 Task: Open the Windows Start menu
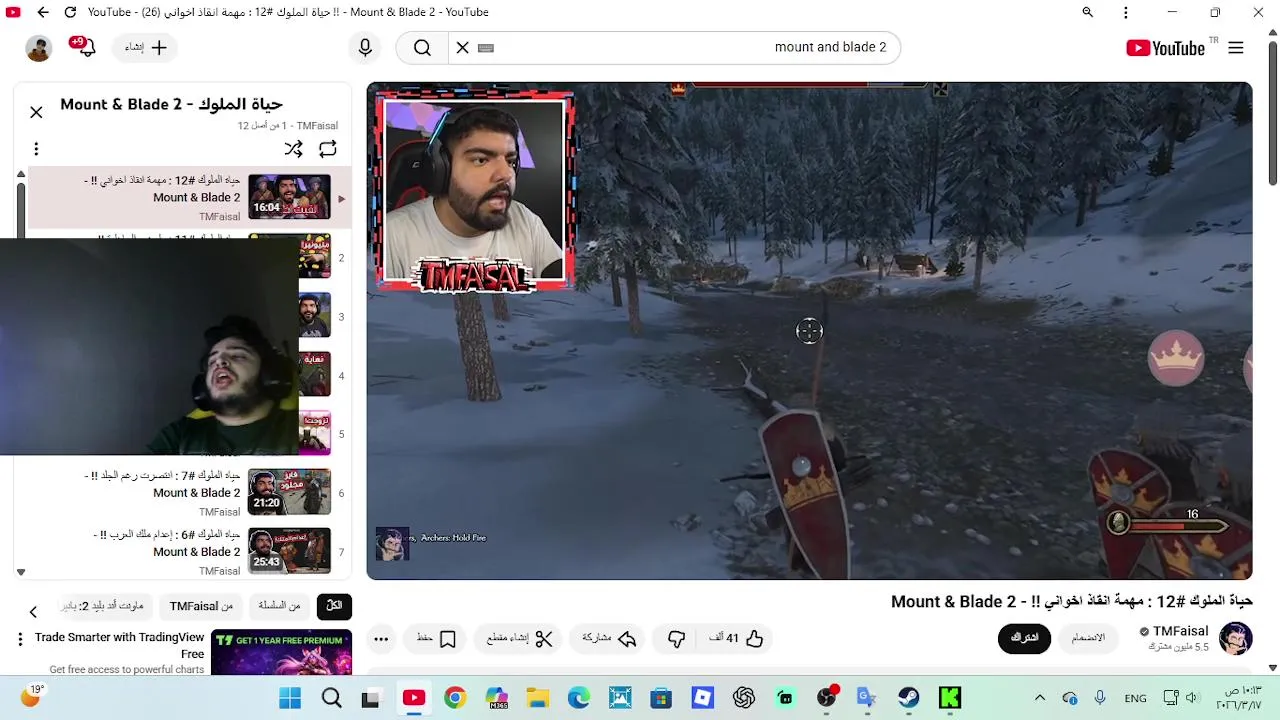pyautogui.click(x=290, y=698)
